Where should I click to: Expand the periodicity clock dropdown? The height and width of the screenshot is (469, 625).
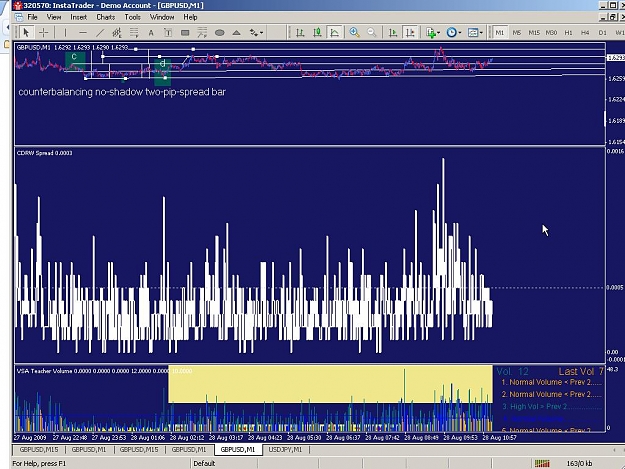454,33
